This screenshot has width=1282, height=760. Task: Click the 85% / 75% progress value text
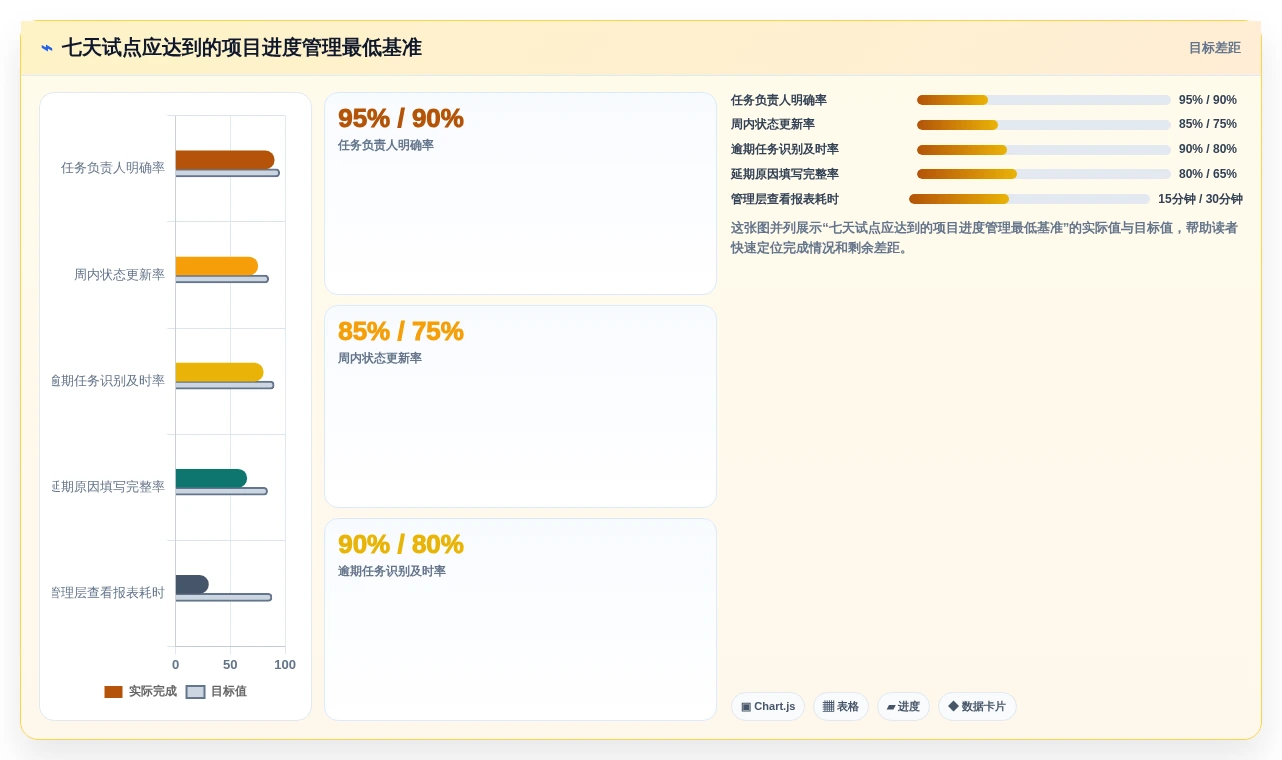tap(1208, 125)
